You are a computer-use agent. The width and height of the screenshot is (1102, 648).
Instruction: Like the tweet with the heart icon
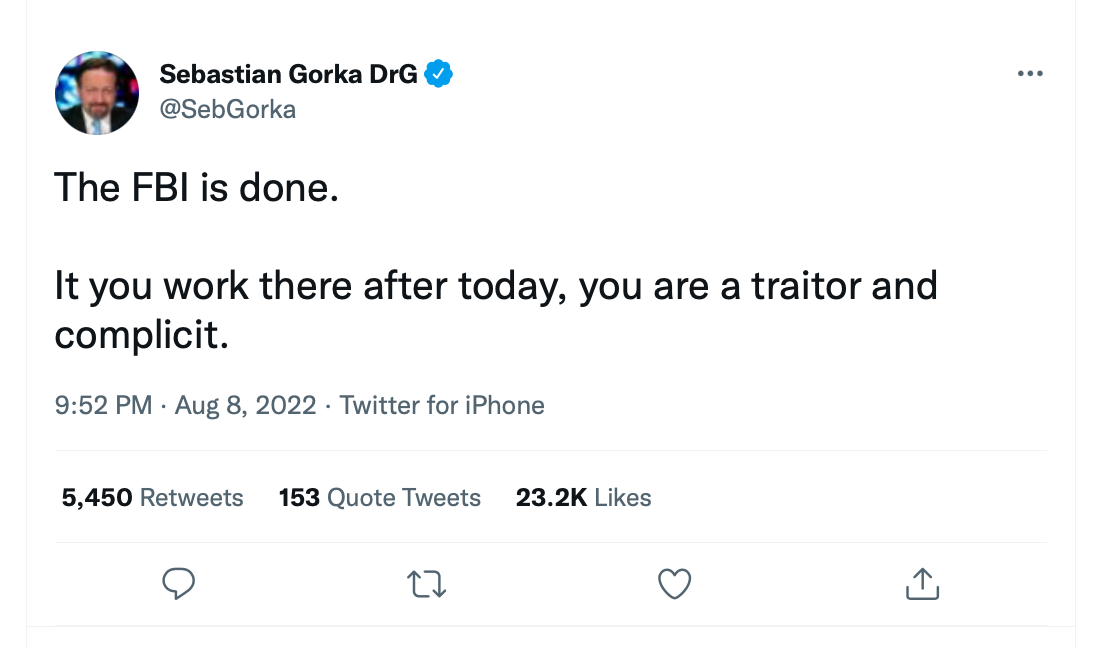click(675, 584)
